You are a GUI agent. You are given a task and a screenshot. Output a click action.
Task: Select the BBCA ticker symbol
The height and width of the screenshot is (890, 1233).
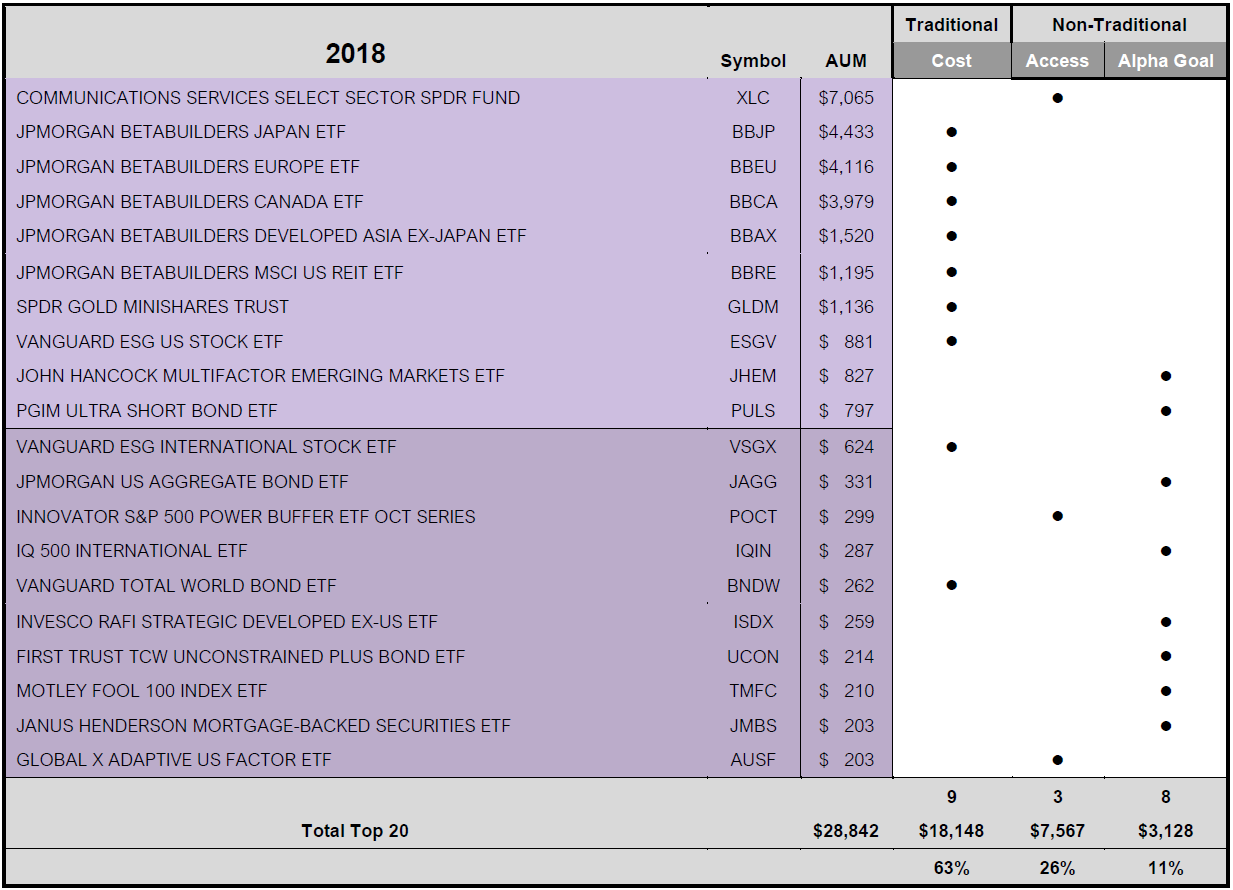click(x=753, y=202)
